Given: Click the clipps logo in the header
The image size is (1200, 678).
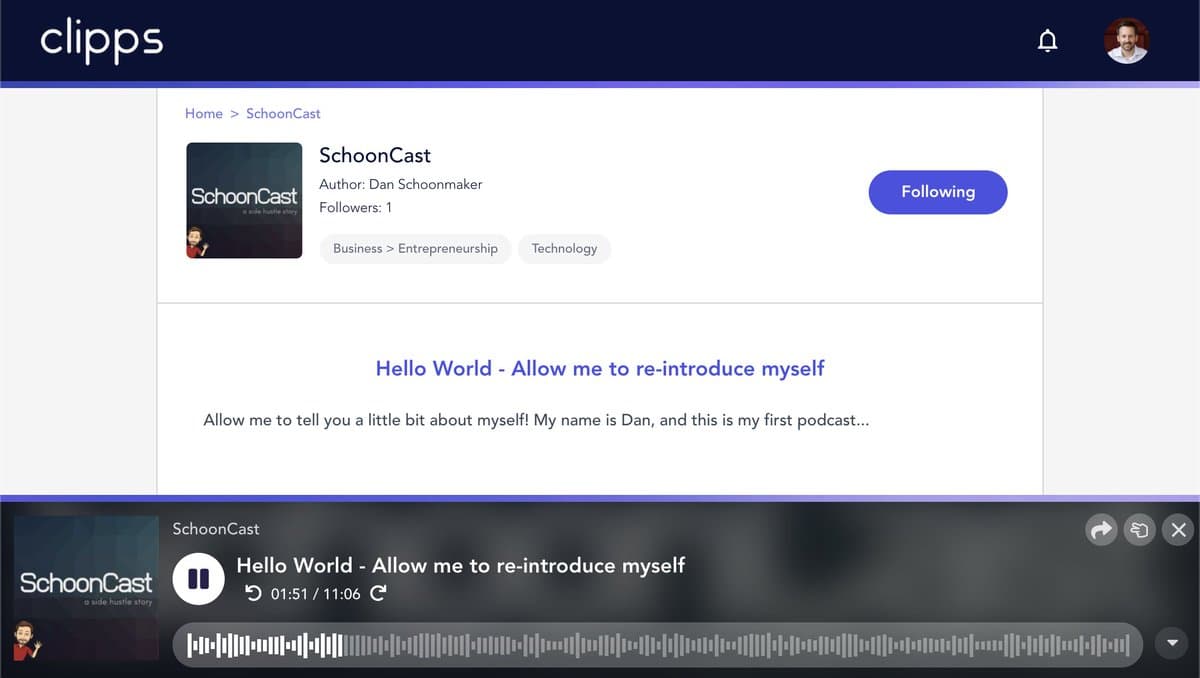Looking at the screenshot, I should [x=101, y=40].
